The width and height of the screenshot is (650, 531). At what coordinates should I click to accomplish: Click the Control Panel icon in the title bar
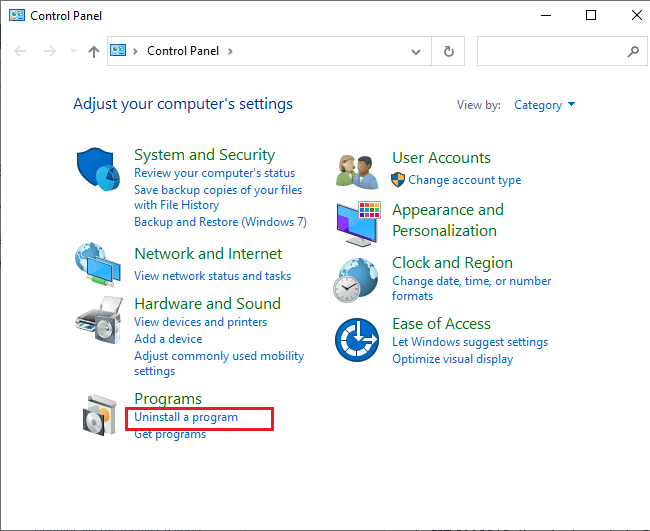point(17,16)
